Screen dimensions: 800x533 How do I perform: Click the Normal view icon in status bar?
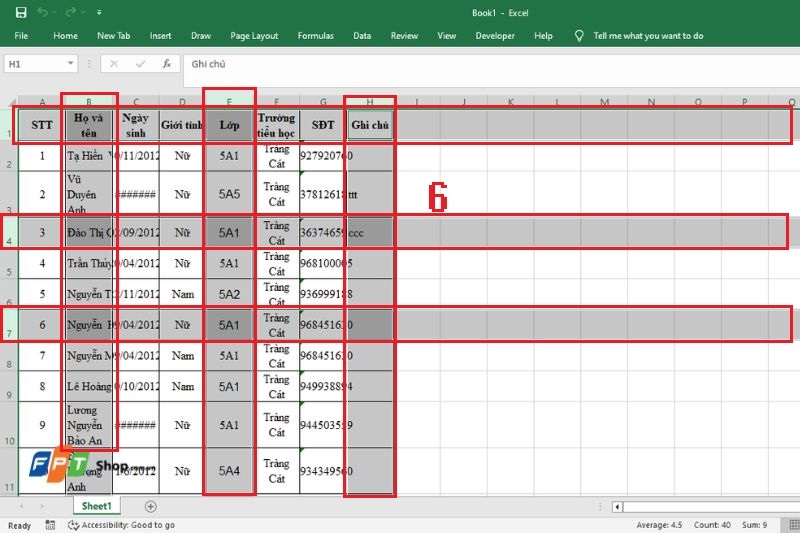794,525
